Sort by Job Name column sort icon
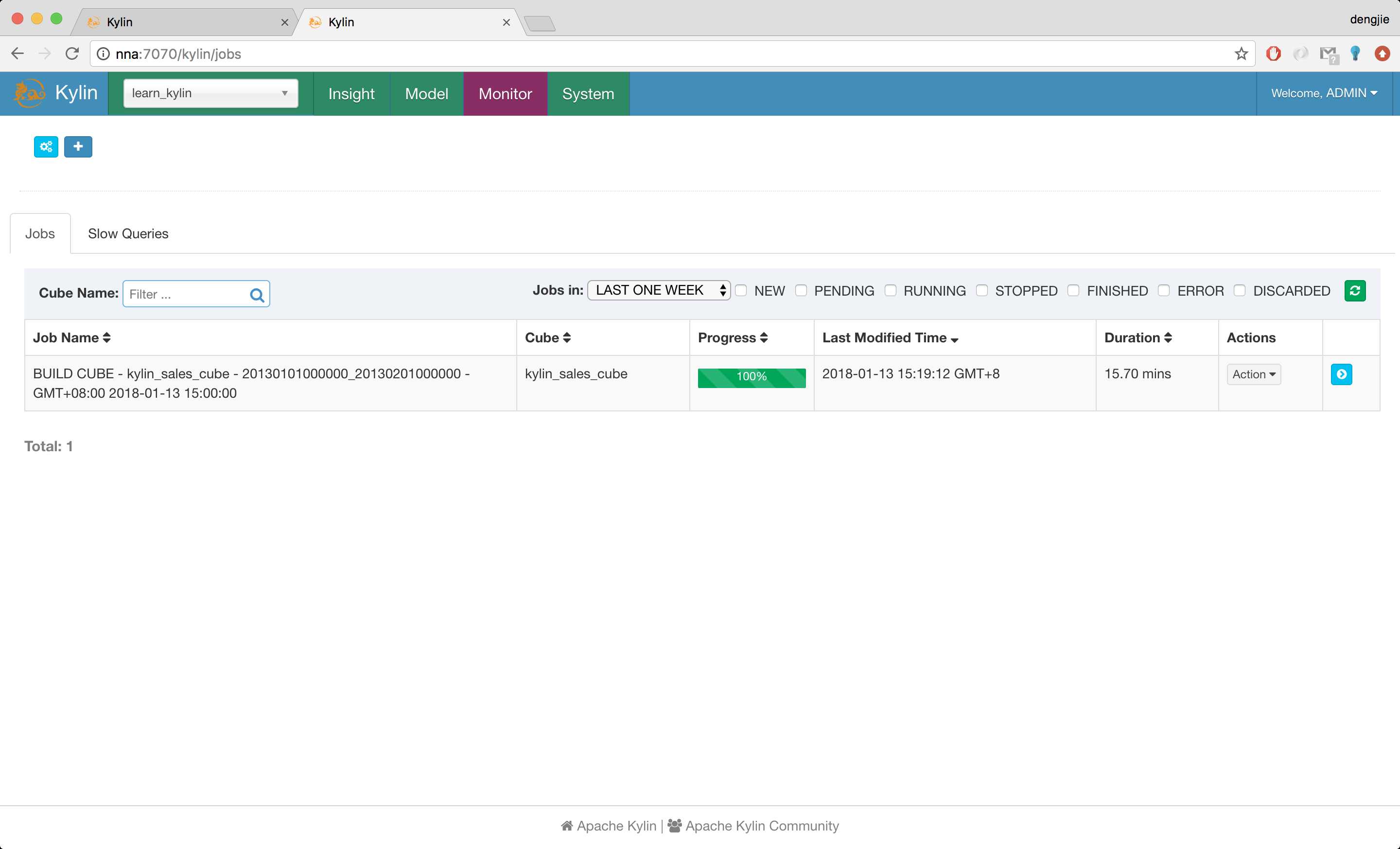Image resolution: width=1400 pixels, height=849 pixels. pos(106,337)
